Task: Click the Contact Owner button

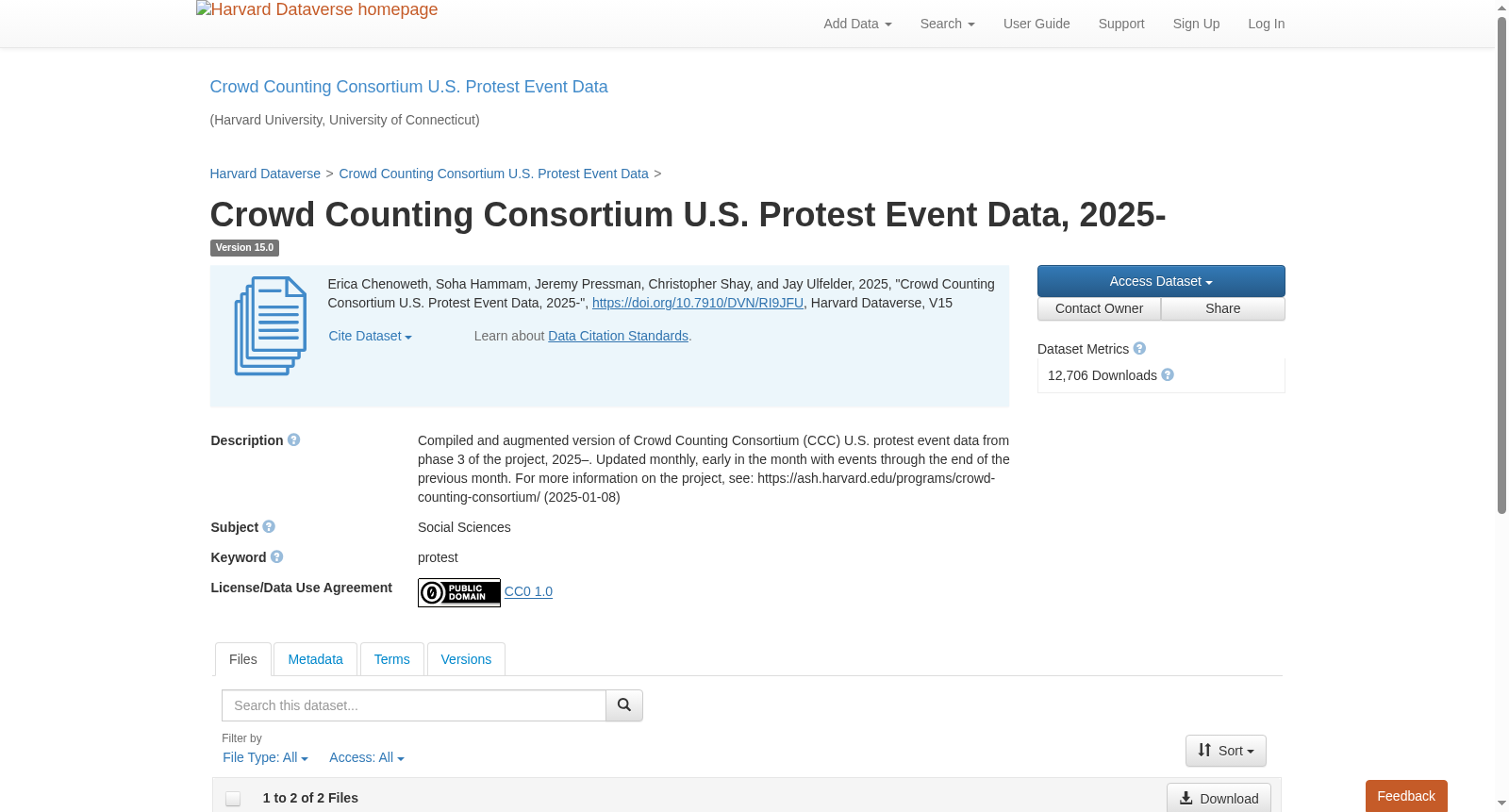Action: coord(1099,309)
